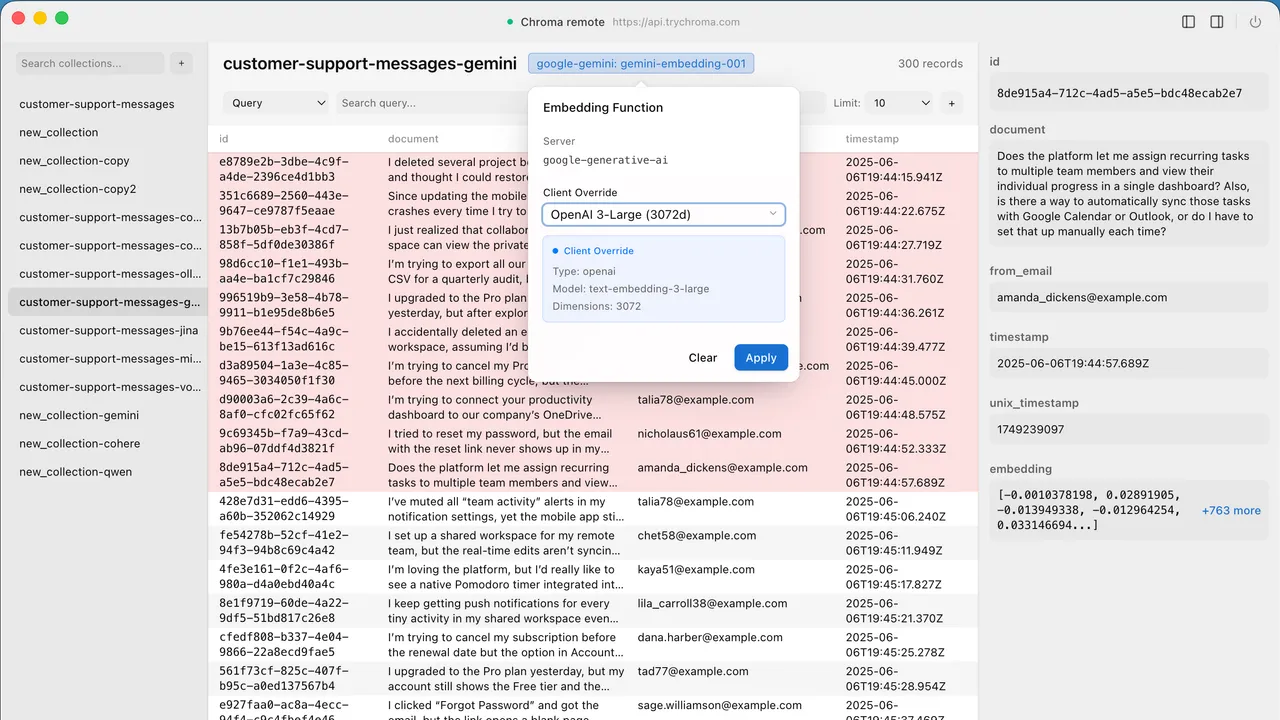Click the id cell 98d6cc10-f1e1-493b
Image resolution: width=1280 pixels, height=720 pixels.
pyautogui.click(x=284, y=271)
